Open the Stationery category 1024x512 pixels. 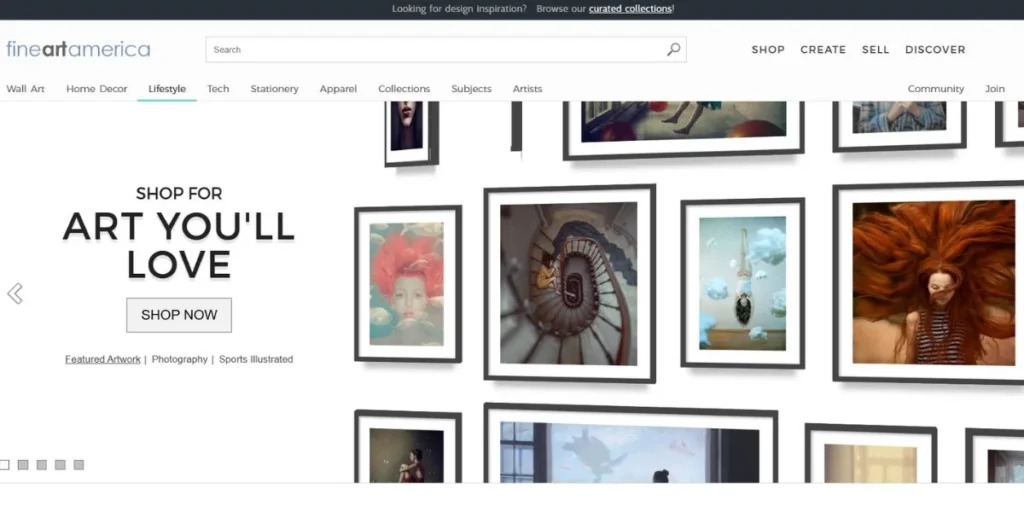tap(274, 89)
